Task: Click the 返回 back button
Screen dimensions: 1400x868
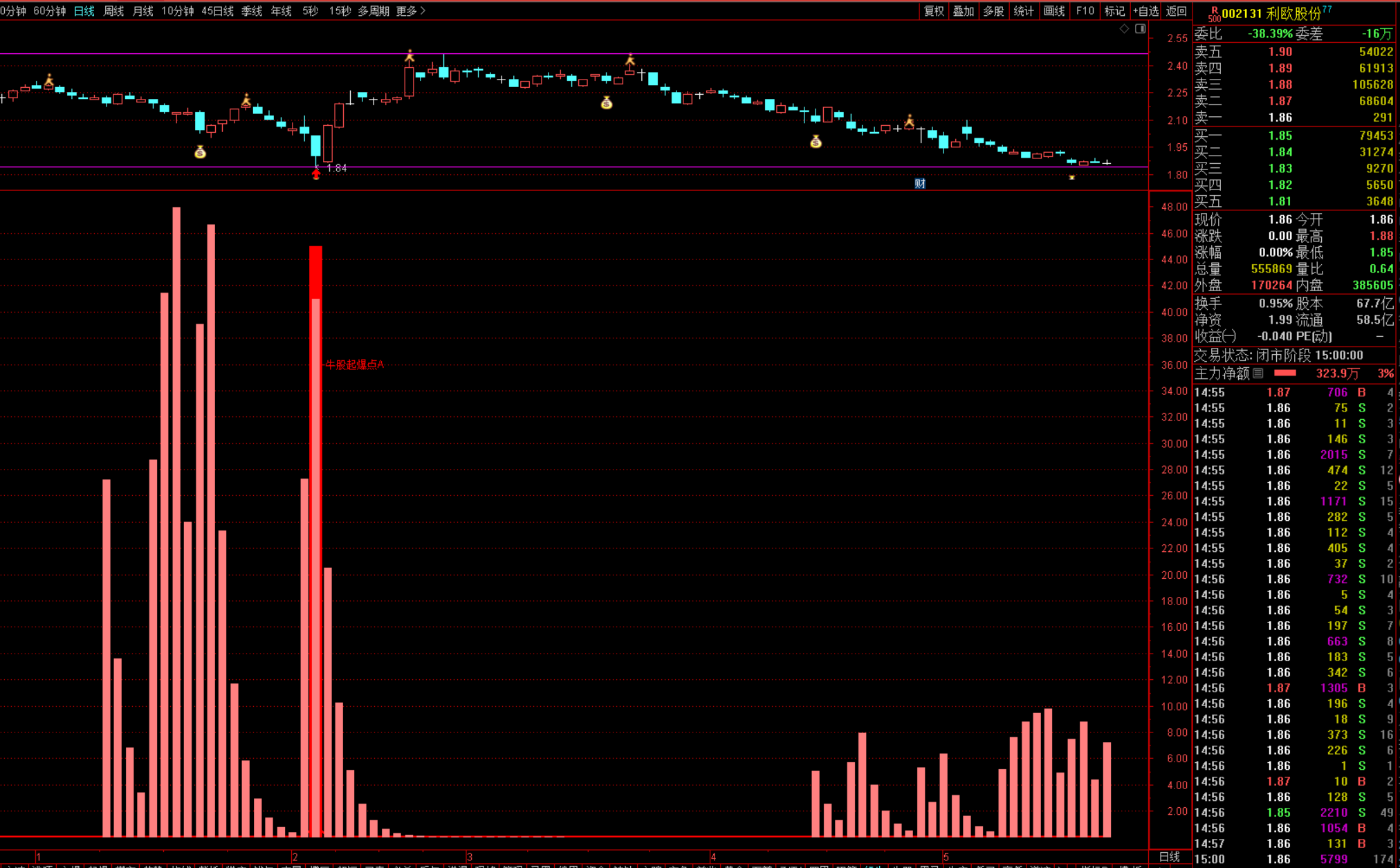Action: (x=1176, y=11)
